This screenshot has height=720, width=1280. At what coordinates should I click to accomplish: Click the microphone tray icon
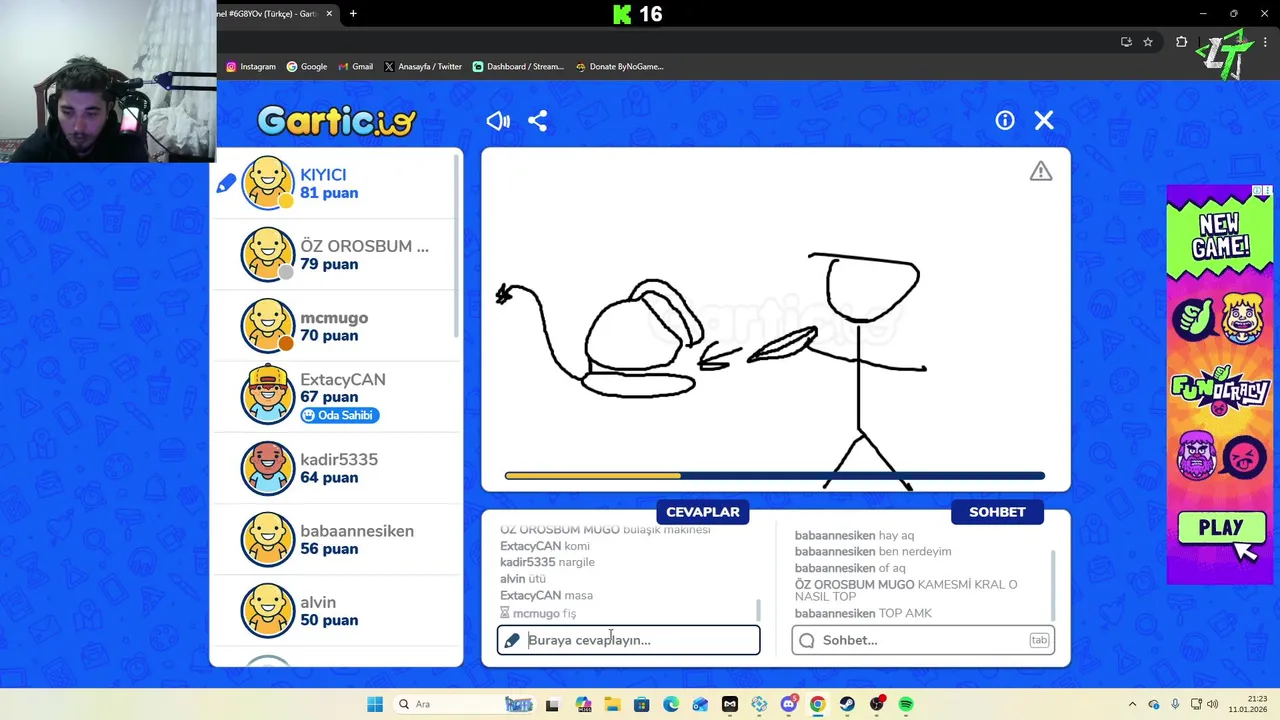(x=1175, y=704)
